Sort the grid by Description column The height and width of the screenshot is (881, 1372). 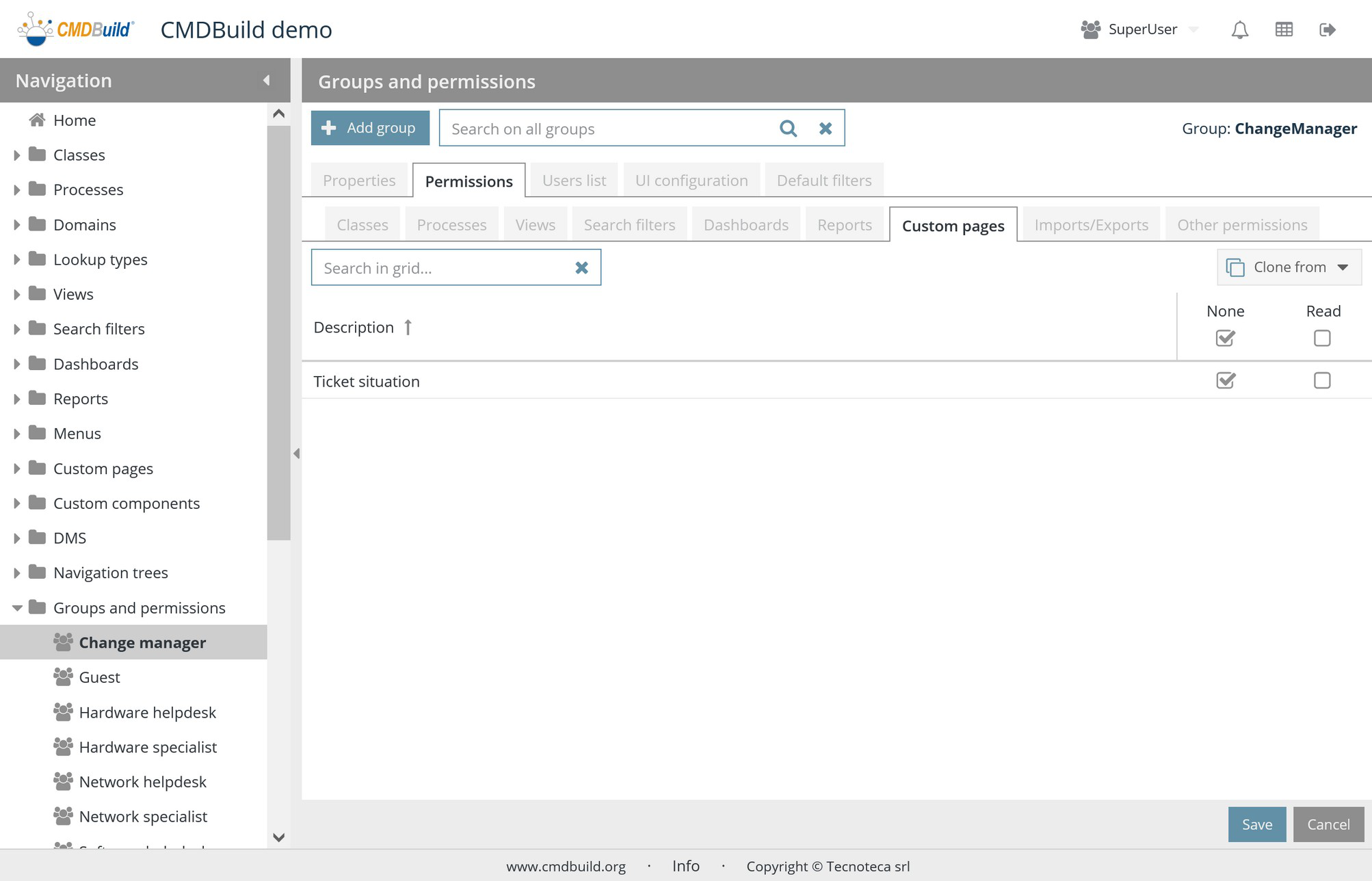[354, 328]
